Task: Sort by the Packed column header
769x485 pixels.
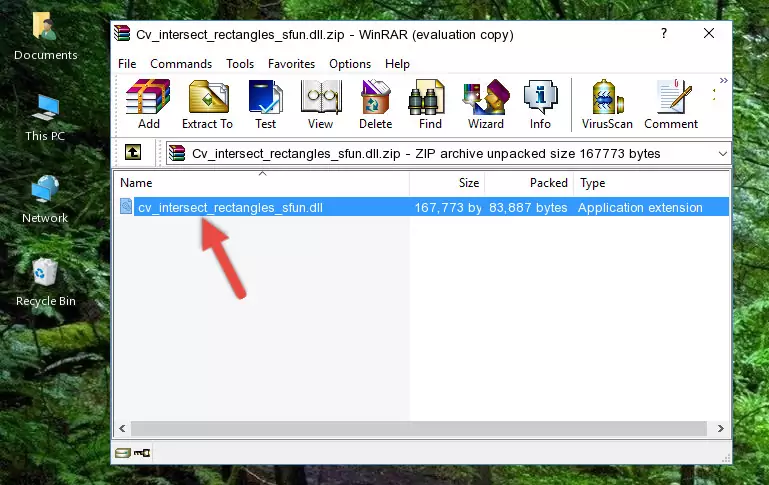Action: [x=529, y=183]
